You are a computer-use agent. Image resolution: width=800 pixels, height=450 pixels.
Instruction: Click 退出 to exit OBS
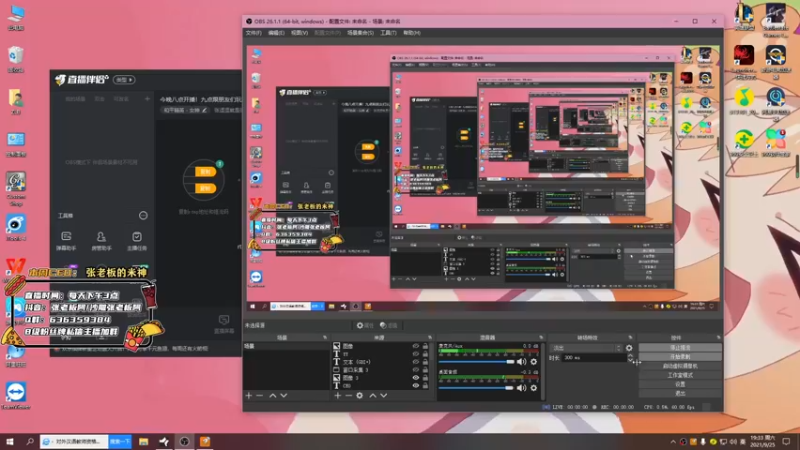(x=680, y=393)
